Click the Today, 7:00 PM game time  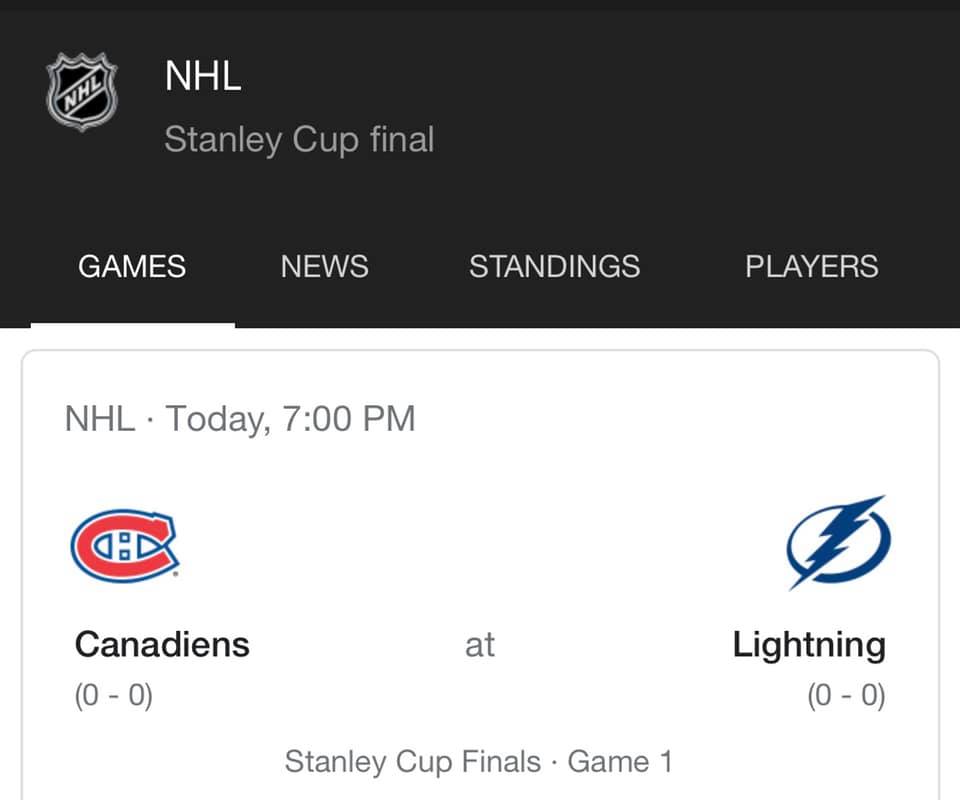click(x=290, y=419)
